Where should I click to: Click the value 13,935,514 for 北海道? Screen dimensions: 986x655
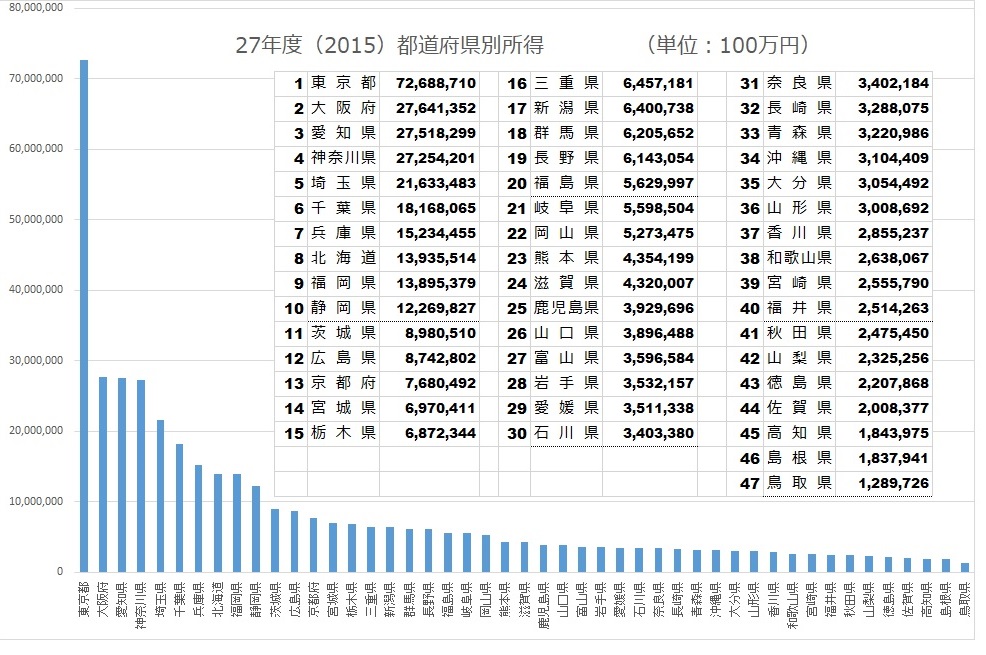436,258
